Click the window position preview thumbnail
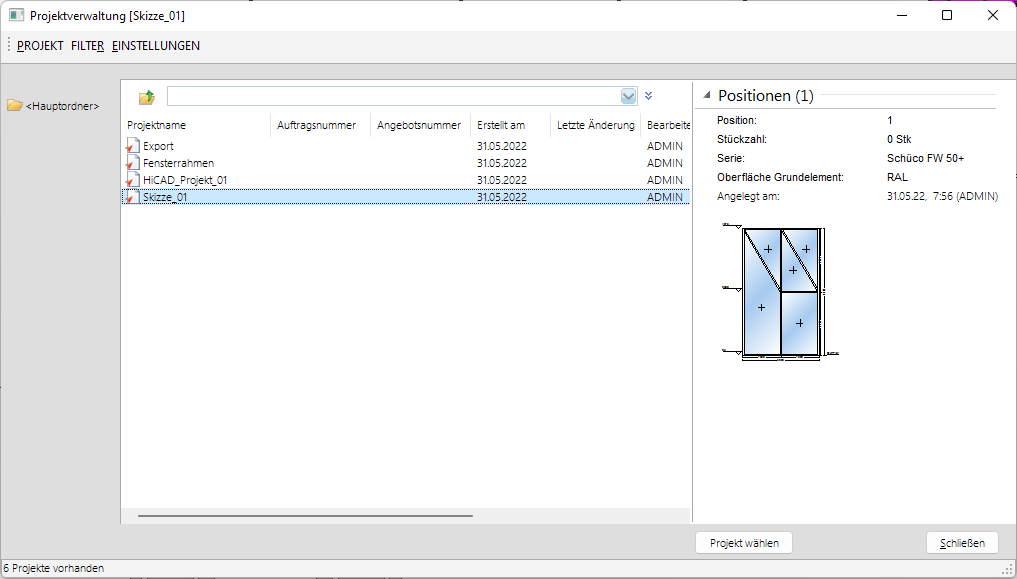Viewport: 1017px width, 579px height. click(x=780, y=290)
